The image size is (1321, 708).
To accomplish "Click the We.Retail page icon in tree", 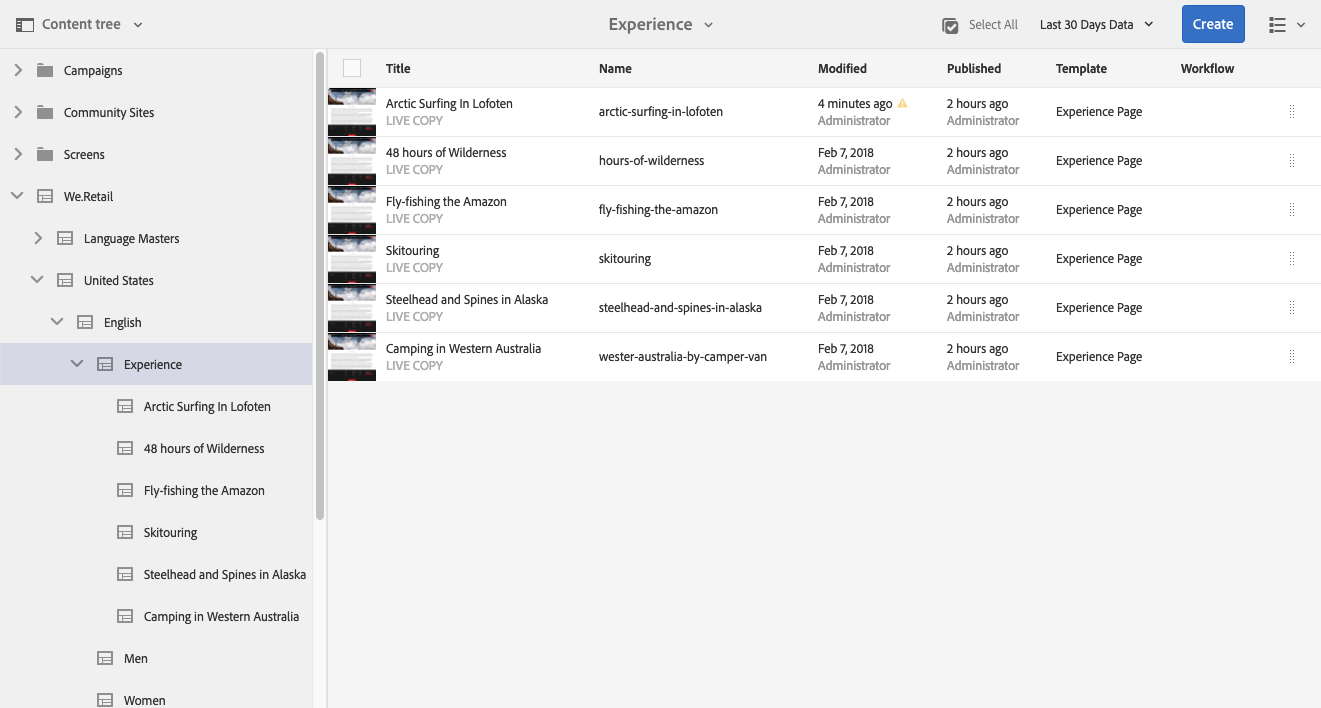I will pos(44,196).
